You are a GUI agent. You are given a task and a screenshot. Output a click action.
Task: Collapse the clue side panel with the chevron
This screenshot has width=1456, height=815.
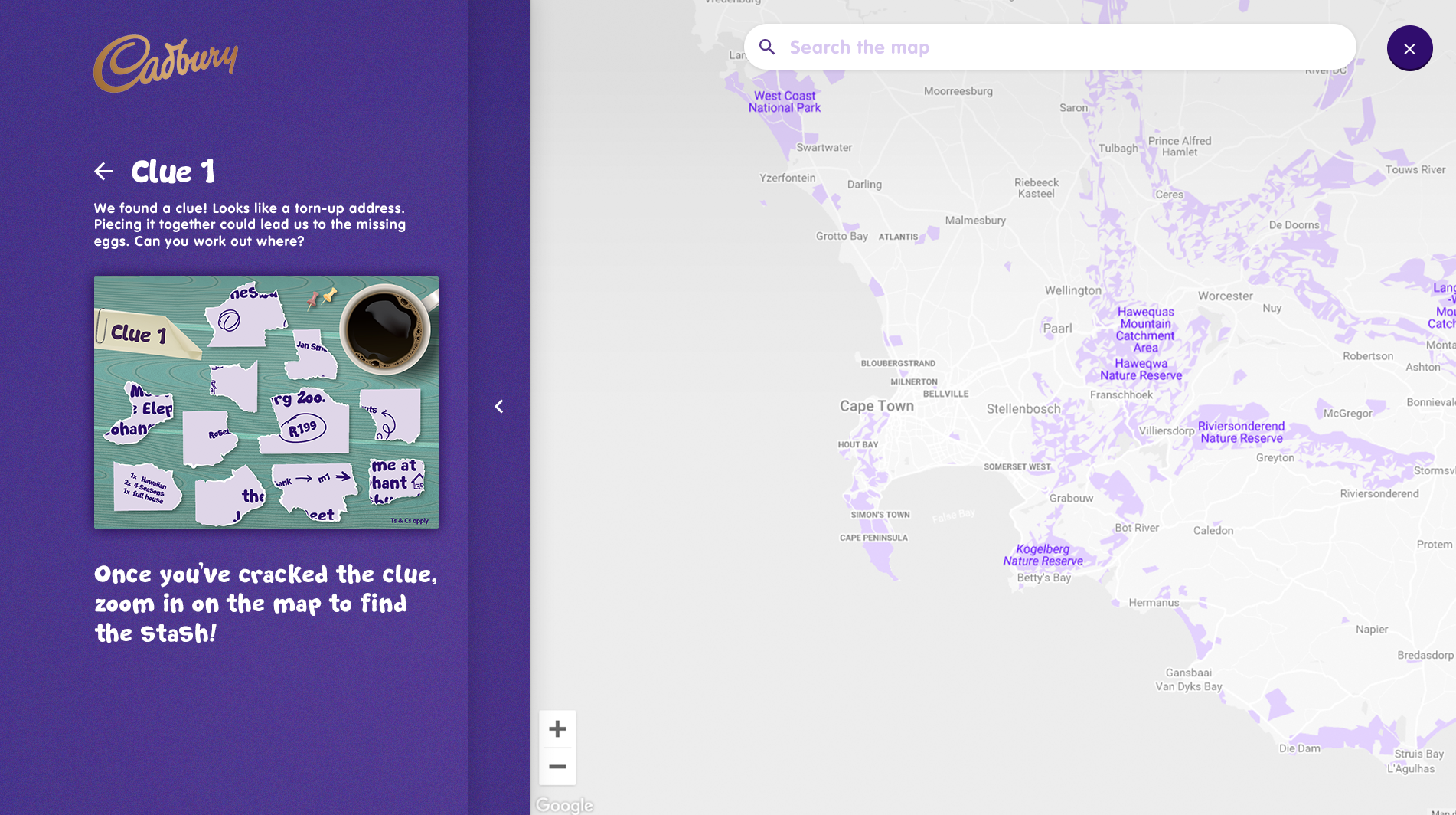(x=499, y=407)
